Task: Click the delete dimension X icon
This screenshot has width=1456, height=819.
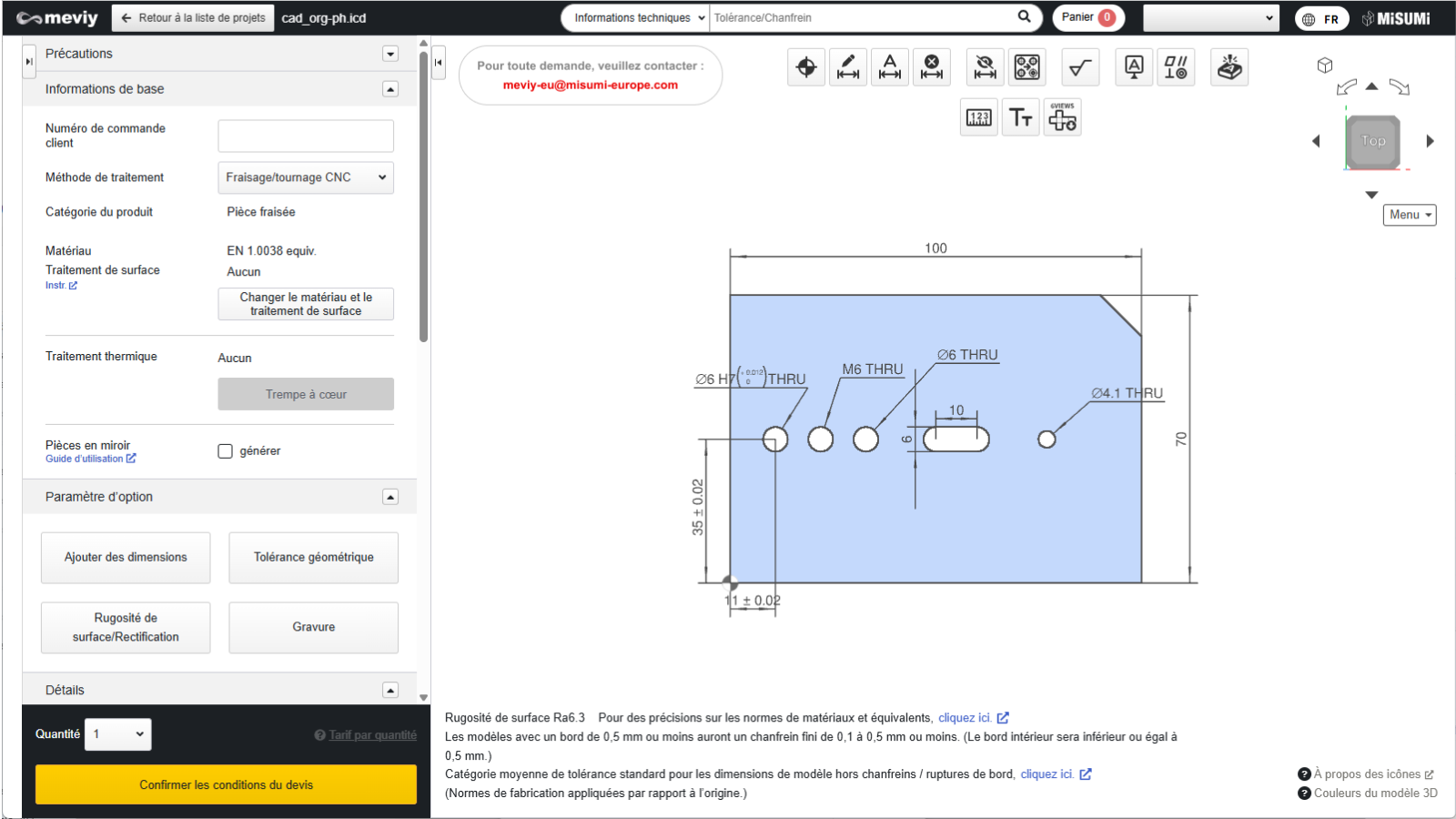Action: point(932,67)
